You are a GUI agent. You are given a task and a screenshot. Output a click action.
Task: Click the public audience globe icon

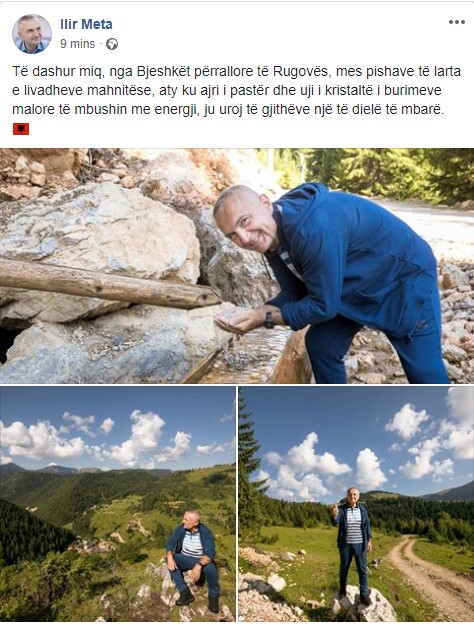point(112,44)
